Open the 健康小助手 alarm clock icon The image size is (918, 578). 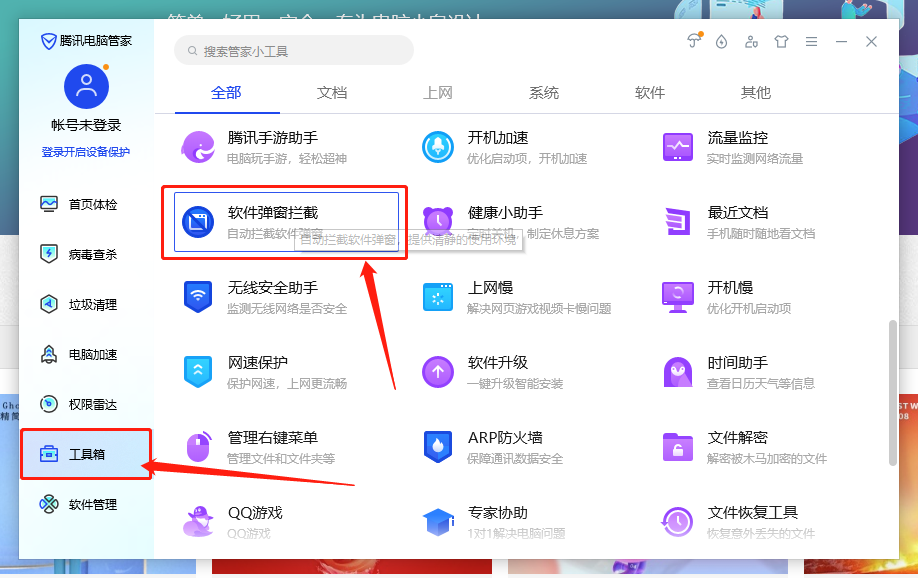point(438,221)
